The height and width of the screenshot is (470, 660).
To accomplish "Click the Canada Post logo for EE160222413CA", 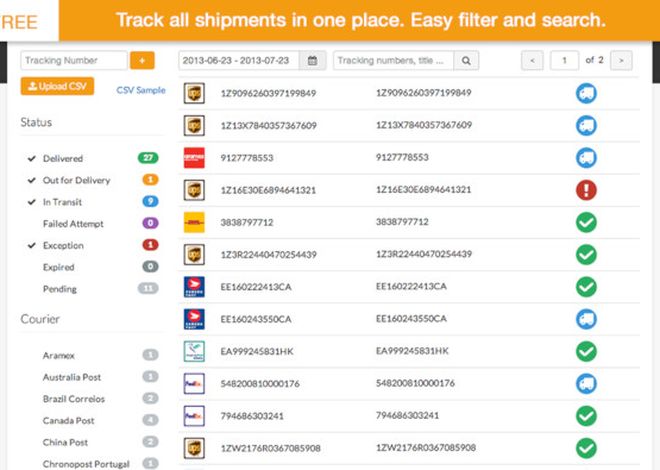I will coord(194,287).
